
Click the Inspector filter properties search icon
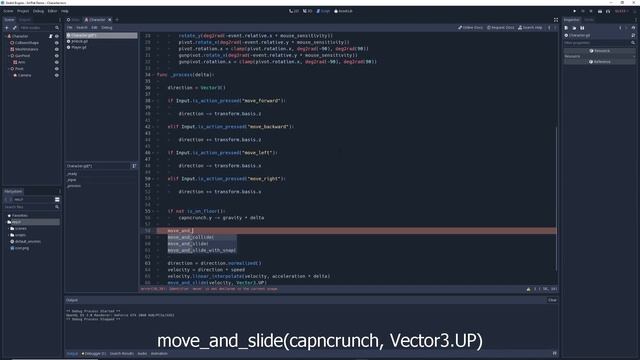click(x=633, y=42)
